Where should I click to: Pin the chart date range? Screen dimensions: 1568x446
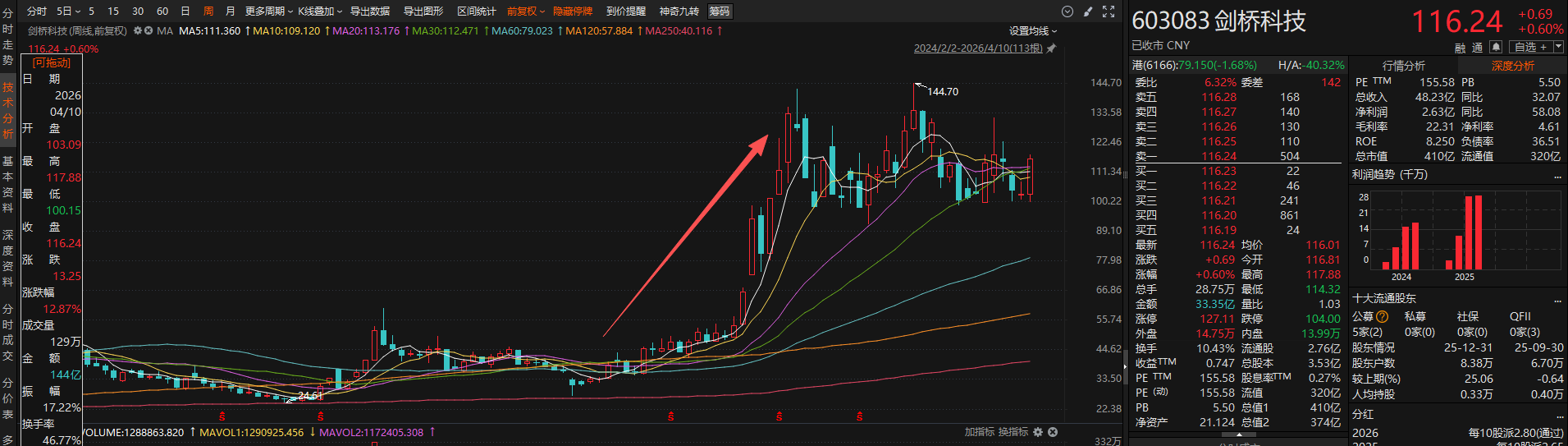(x=1051, y=48)
